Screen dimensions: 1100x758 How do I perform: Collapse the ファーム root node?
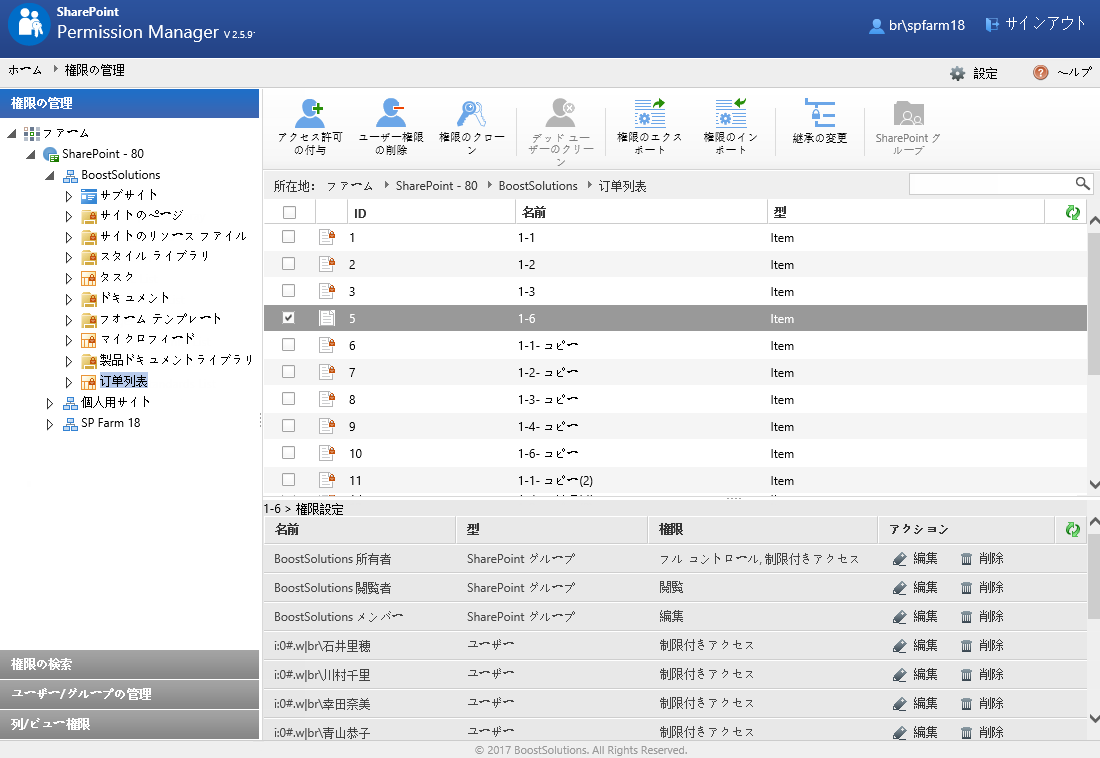point(12,133)
